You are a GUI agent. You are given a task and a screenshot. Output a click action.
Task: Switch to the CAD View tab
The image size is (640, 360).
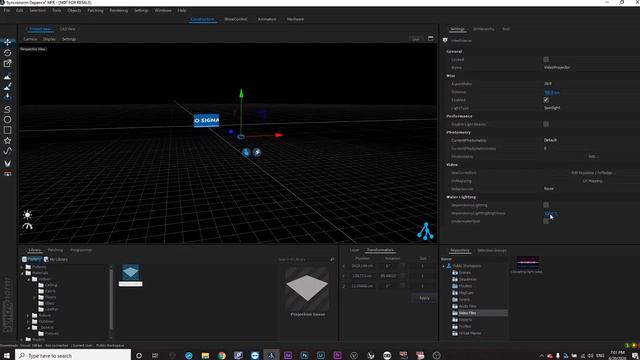pyautogui.click(x=68, y=29)
